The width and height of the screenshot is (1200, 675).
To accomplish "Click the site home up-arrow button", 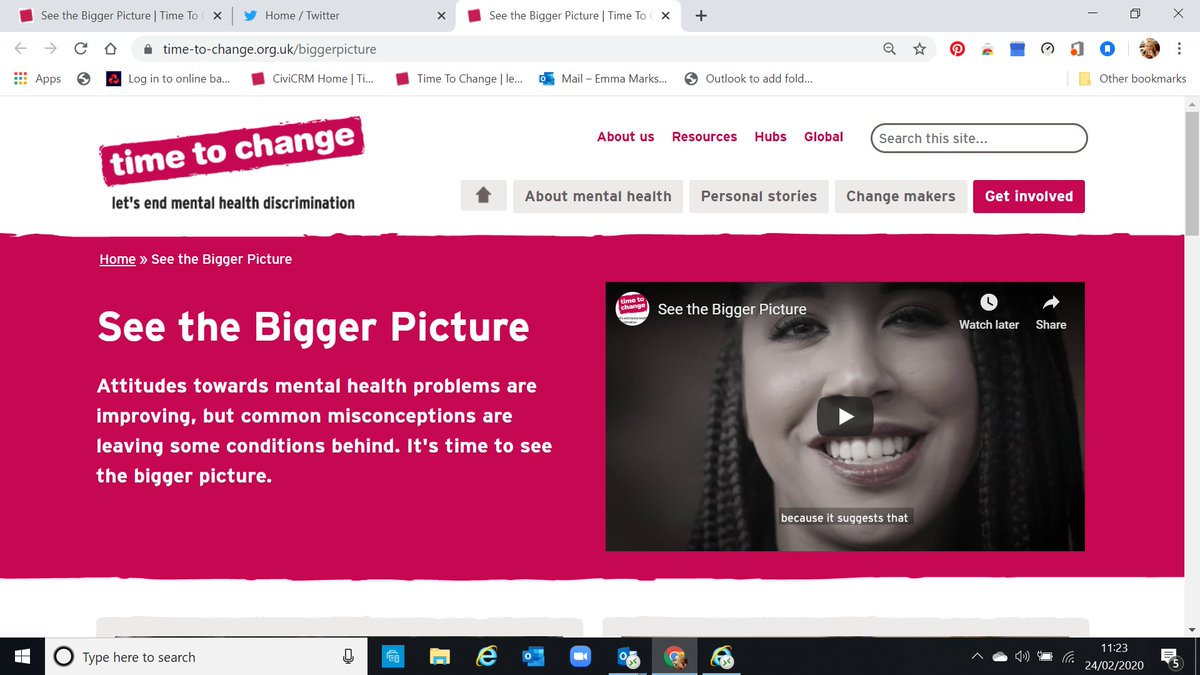I will (483, 196).
